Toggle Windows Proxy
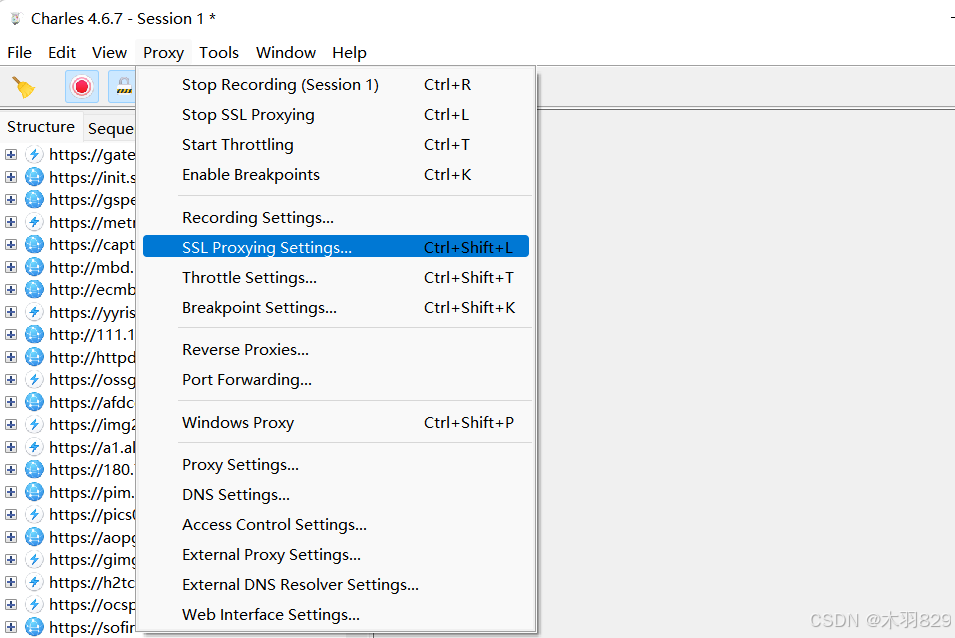The height and width of the screenshot is (638, 955). coord(336,422)
